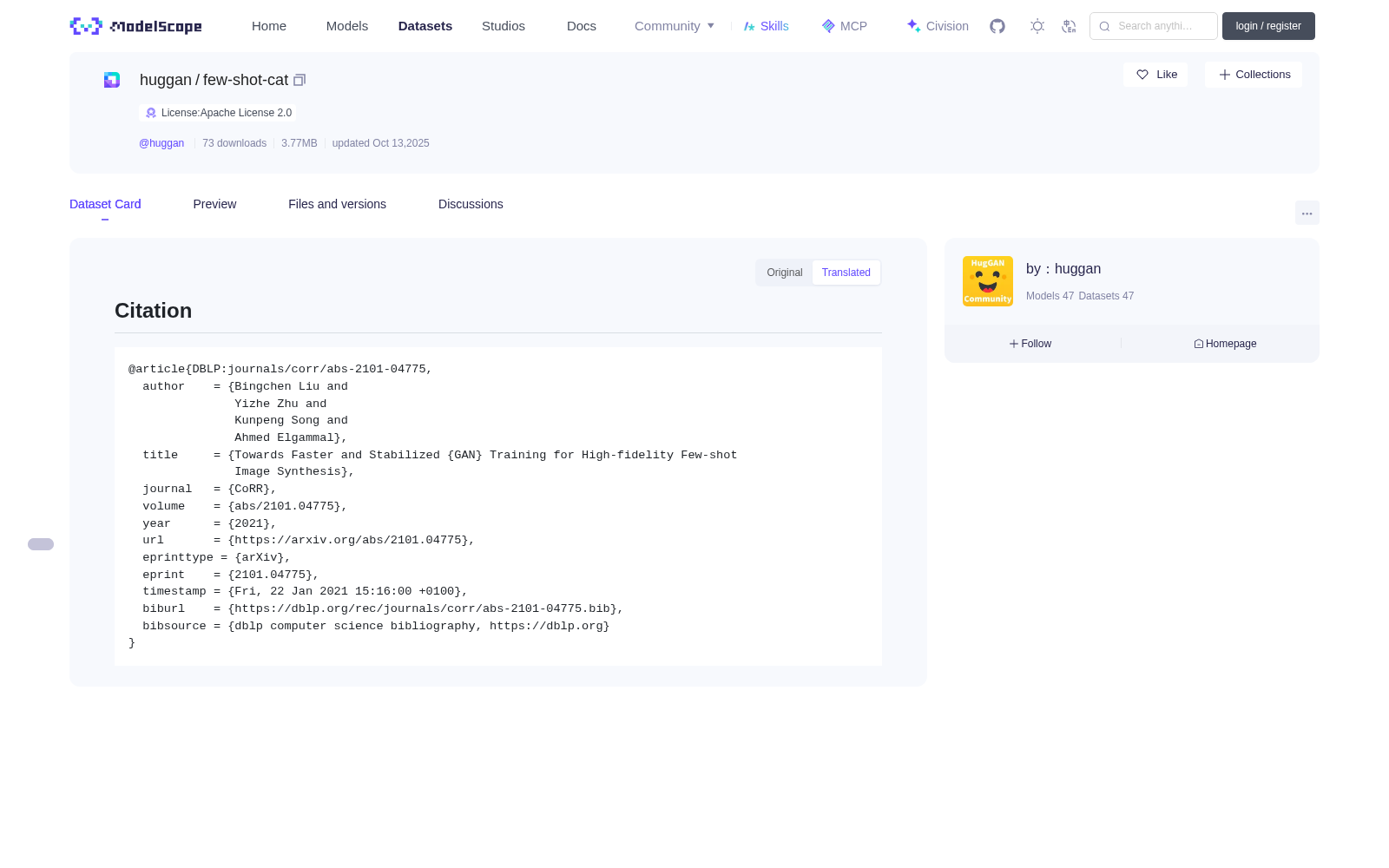This screenshot has height=868, width=1389.
Task: Click the Citation heading
Action: click(154, 311)
